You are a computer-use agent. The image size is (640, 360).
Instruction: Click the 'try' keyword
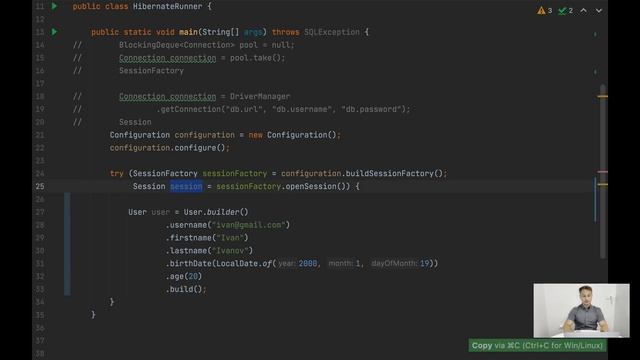[x=117, y=173]
